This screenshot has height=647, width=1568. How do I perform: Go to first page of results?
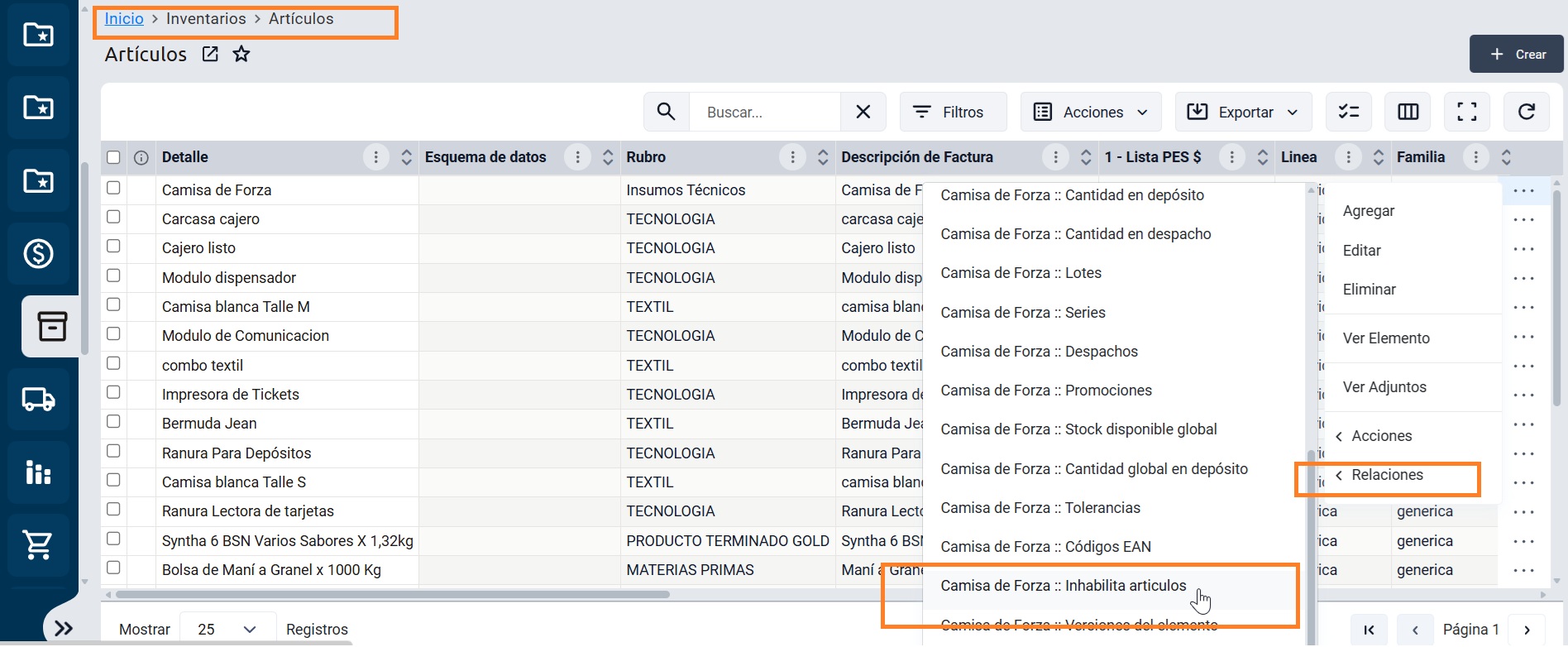pos(1370,630)
